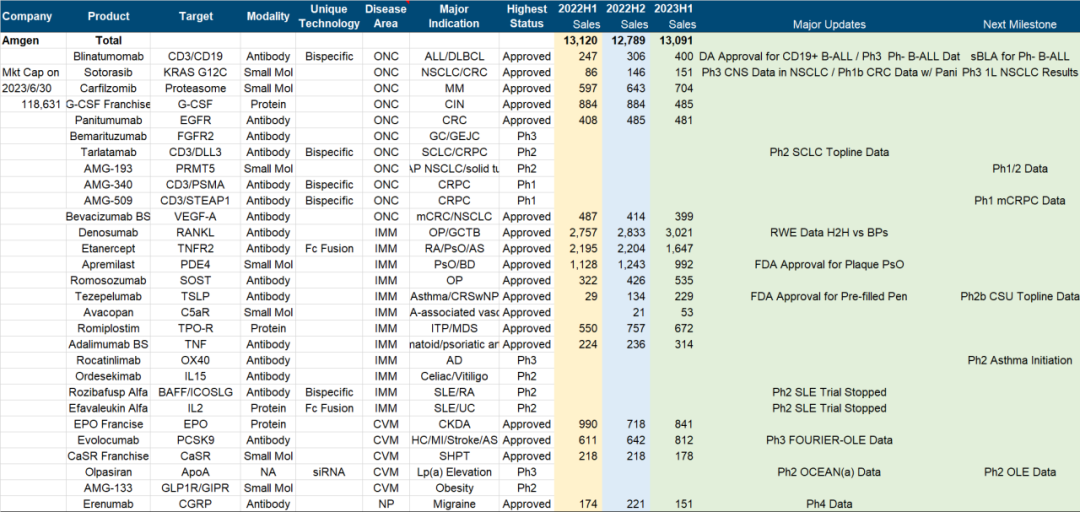
Task: Select FDA Approval for Plaque PsO cell
Action: pos(829,264)
